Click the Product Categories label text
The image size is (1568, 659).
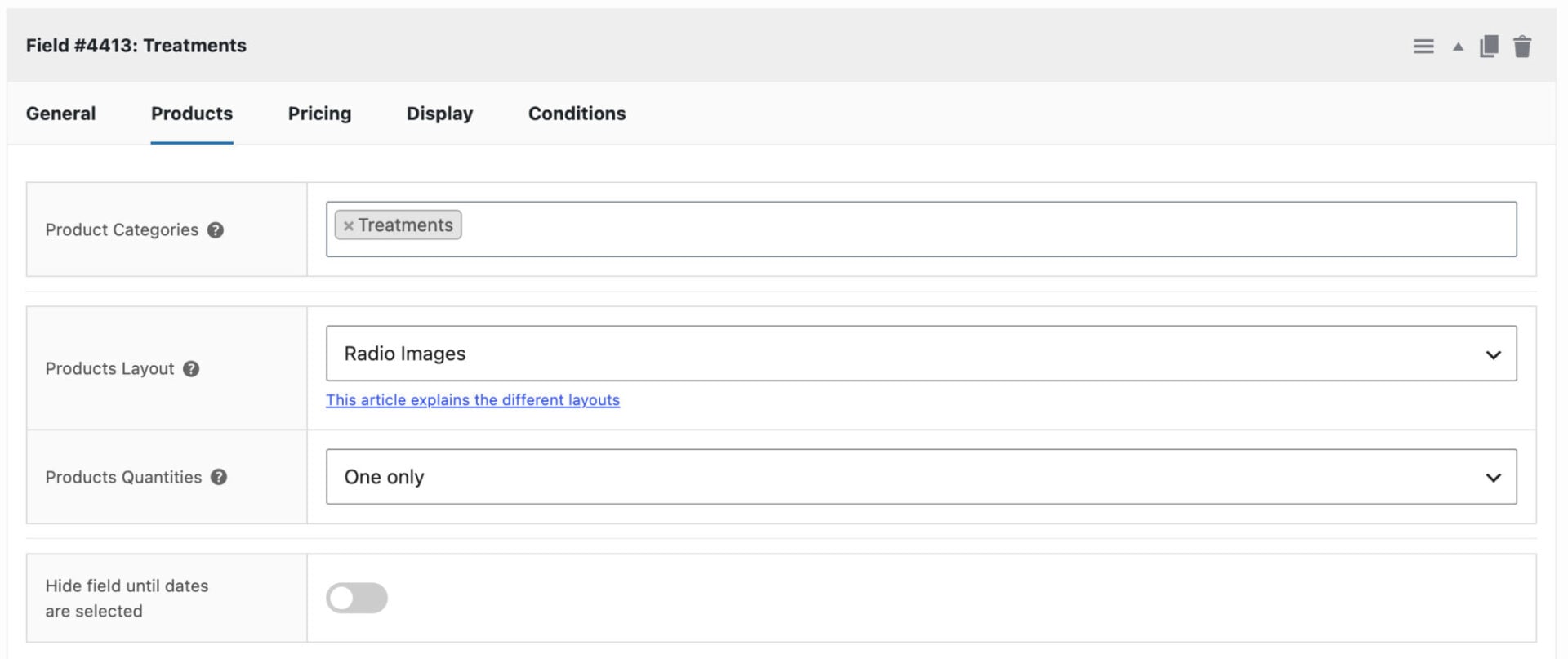122,230
